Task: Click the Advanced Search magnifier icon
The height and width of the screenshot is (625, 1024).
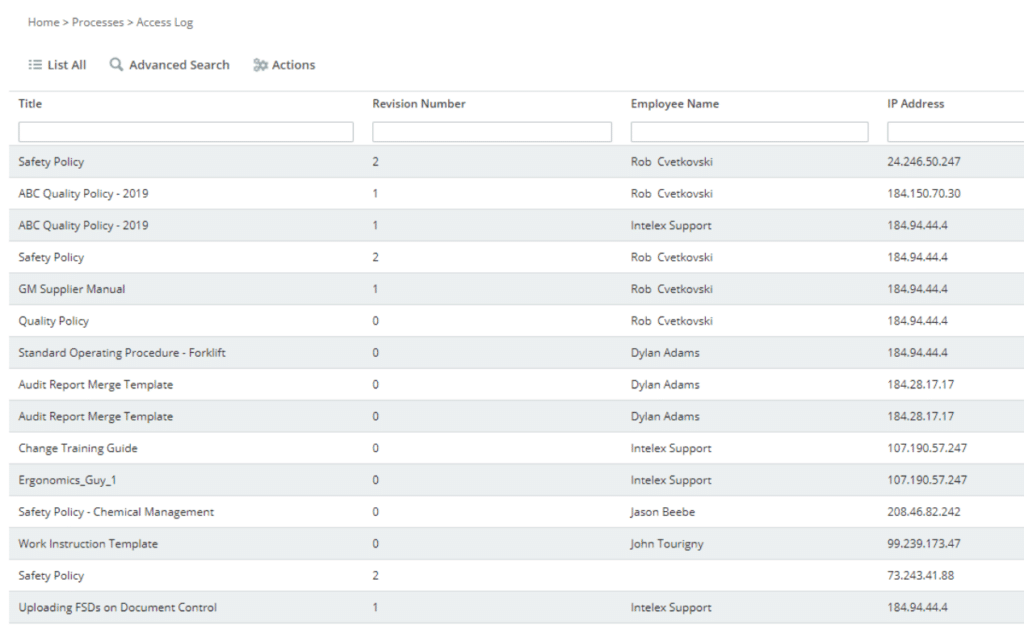Action: click(116, 65)
